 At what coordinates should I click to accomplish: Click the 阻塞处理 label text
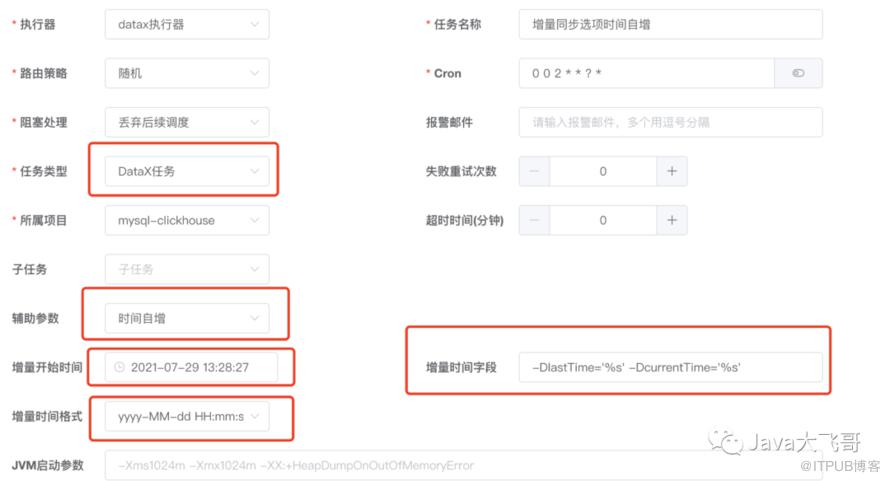[43, 122]
